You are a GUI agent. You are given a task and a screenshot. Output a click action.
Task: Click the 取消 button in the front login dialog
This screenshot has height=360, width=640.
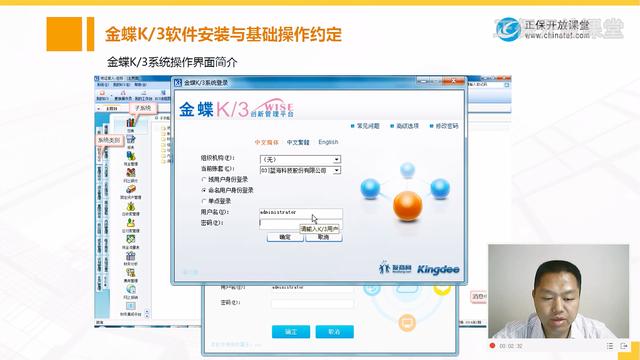[324, 238]
